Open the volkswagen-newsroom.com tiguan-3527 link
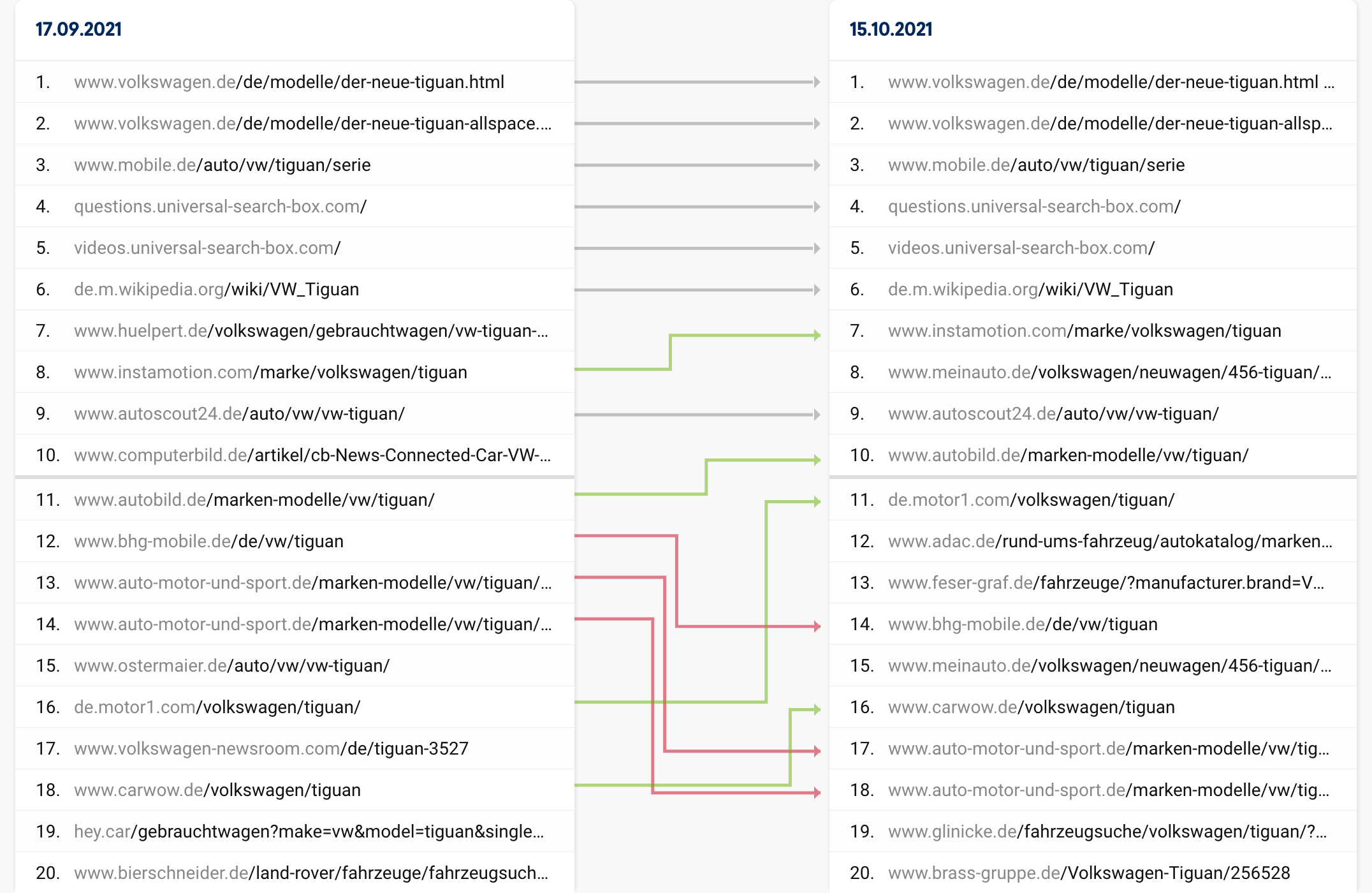The width and height of the screenshot is (1372, 893). click(271, 749)
